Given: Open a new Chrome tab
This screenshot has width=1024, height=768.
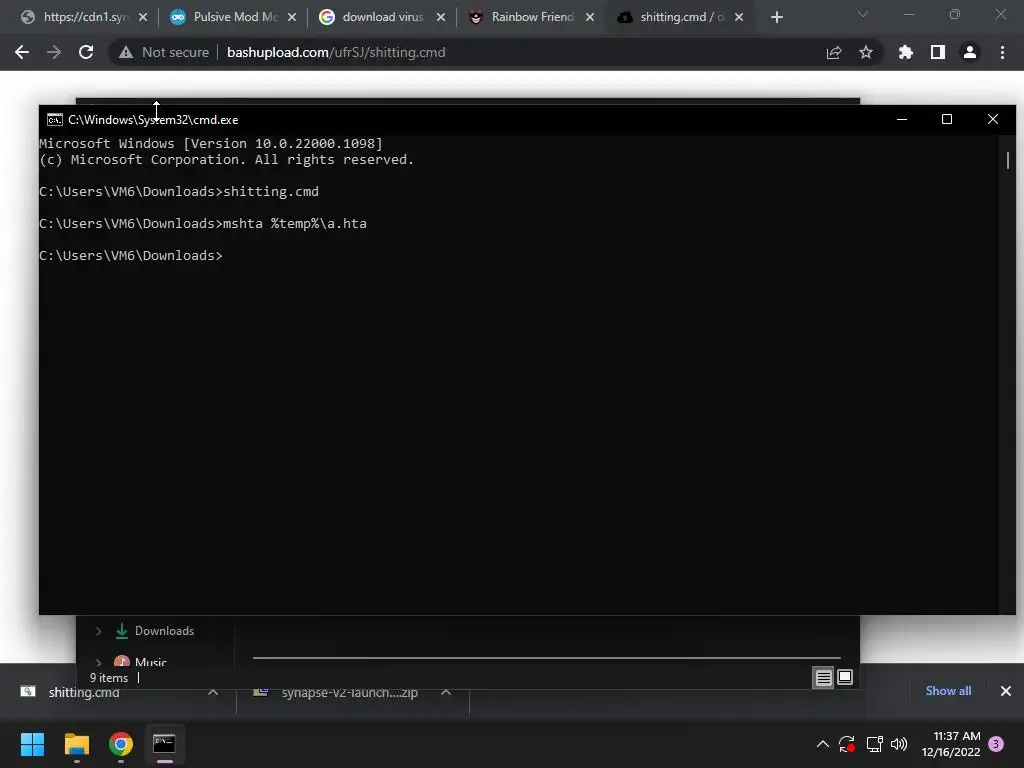Looking at the screenshot, I should (776, 18).
